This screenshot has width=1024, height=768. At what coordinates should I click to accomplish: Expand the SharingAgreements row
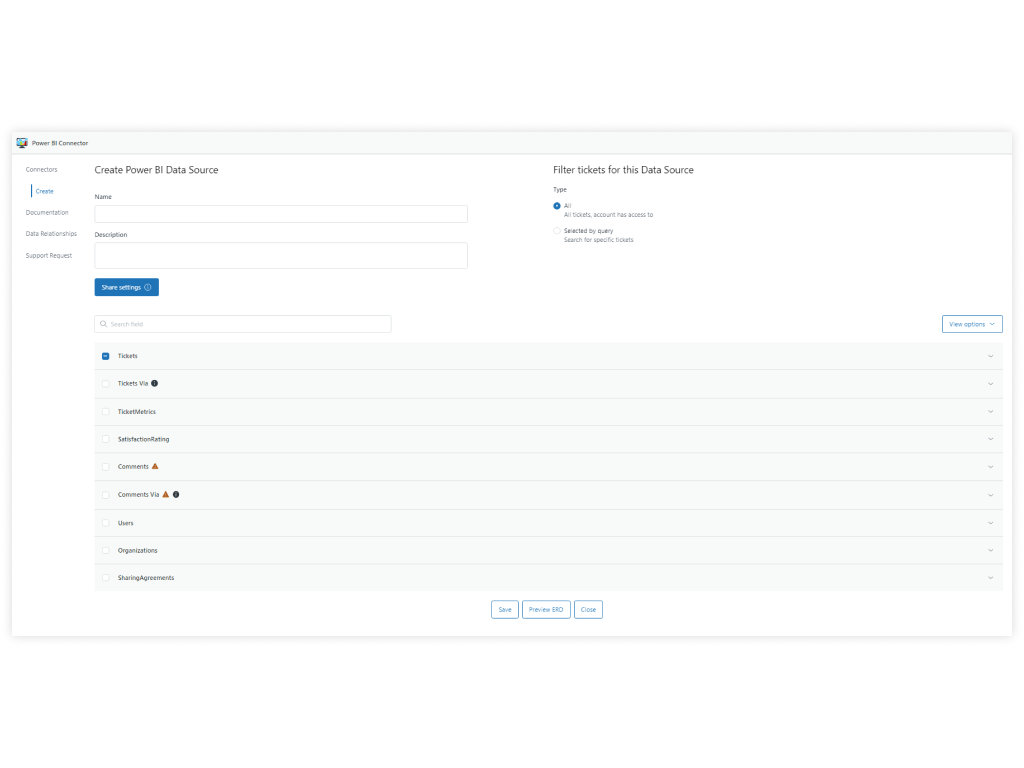tap(990, 577)
